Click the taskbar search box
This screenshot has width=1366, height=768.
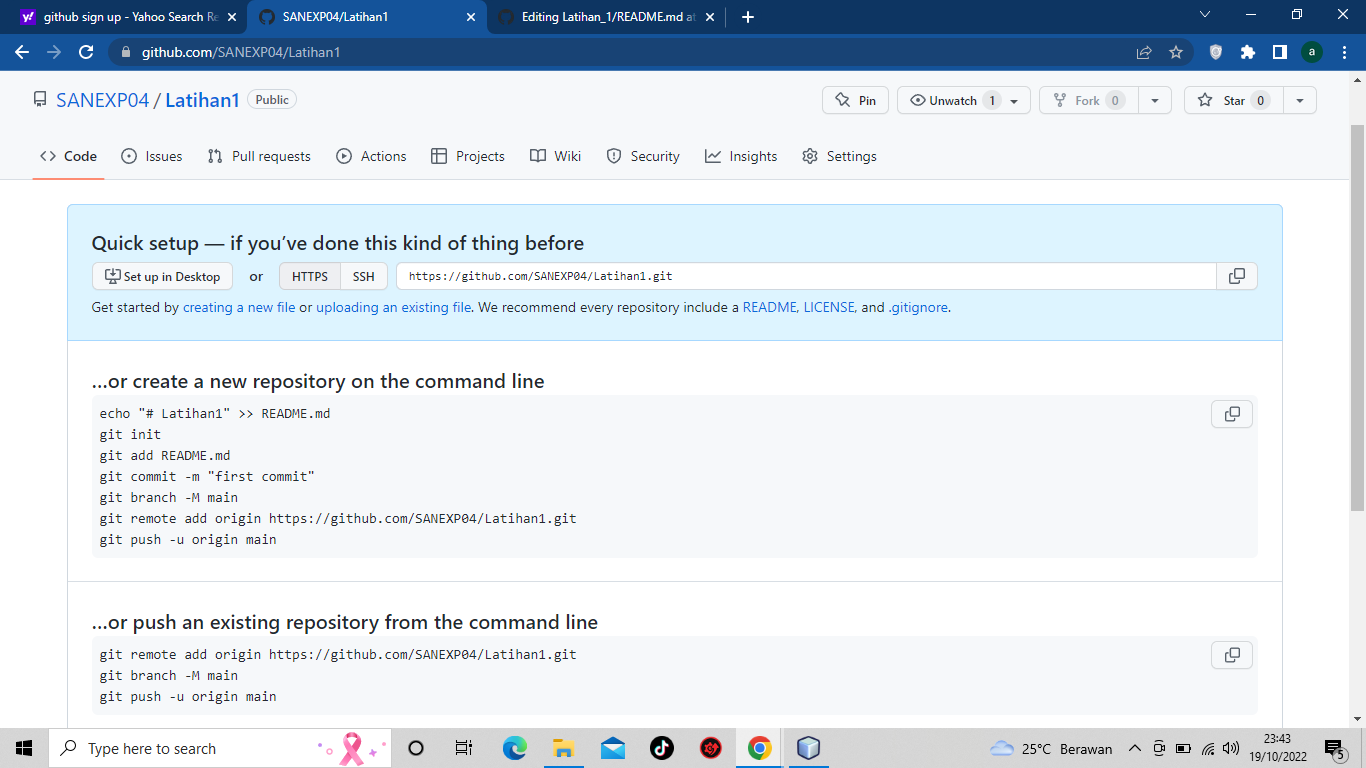pyautogui.click(x=220, y=748)
